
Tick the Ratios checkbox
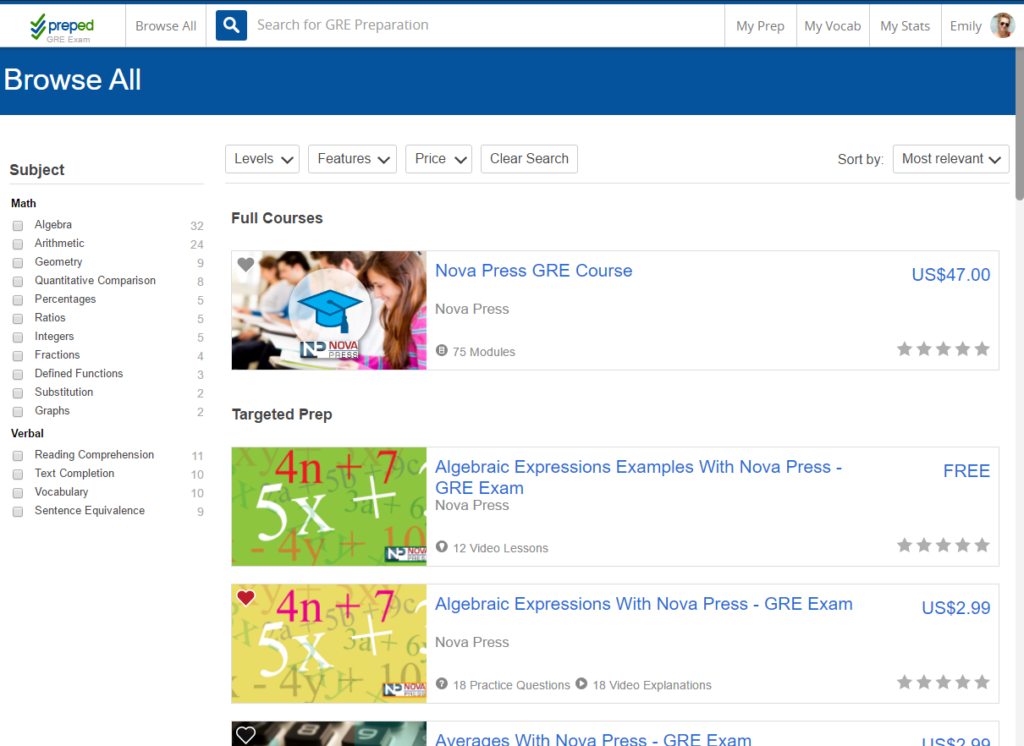click(18, 318)
